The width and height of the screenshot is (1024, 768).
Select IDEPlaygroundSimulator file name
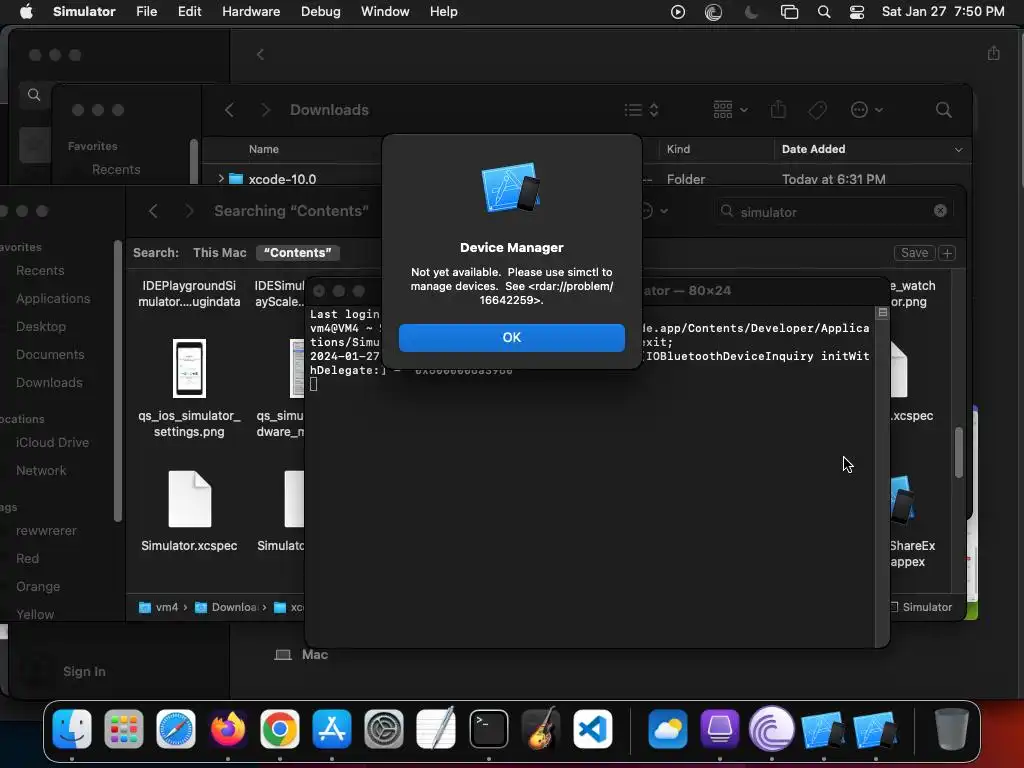click(189, 294)
